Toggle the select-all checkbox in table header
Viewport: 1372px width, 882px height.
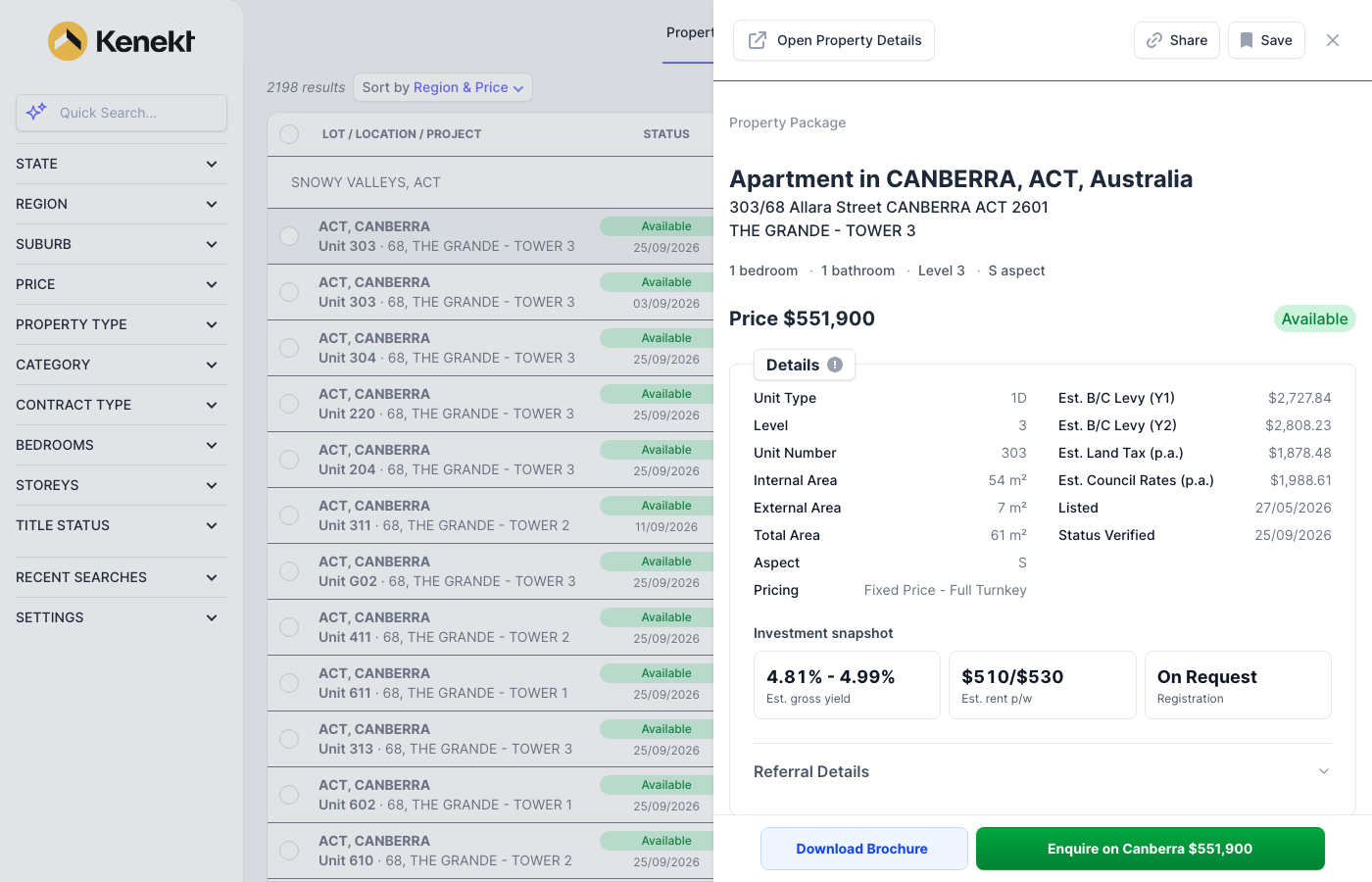pos(289,134)
